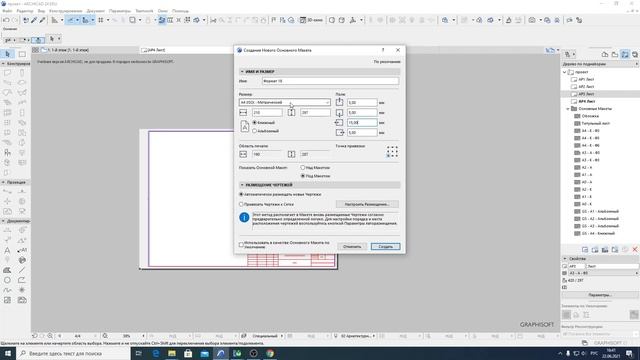Select Привязать Чертежи к Сетке radio option

[x=241, y=204]
